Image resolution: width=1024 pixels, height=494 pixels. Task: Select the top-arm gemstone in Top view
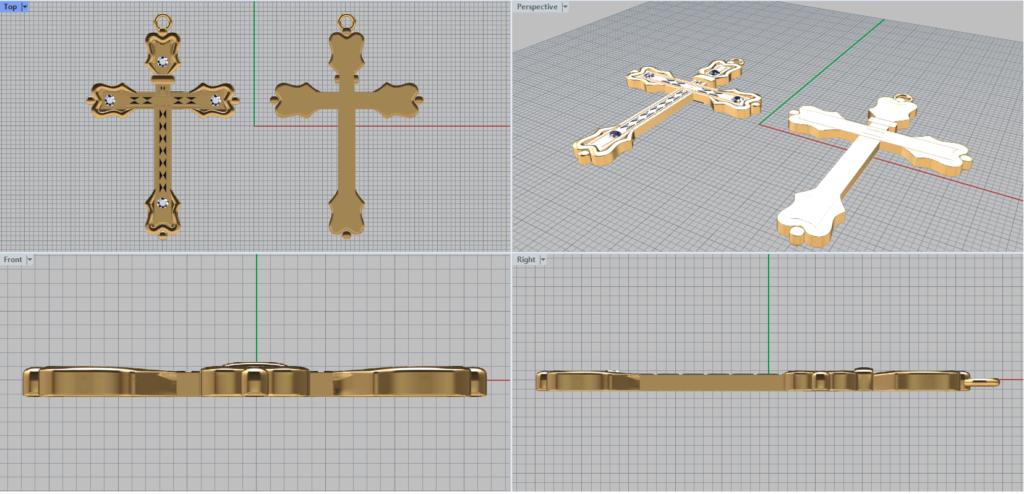click(163, 62)
